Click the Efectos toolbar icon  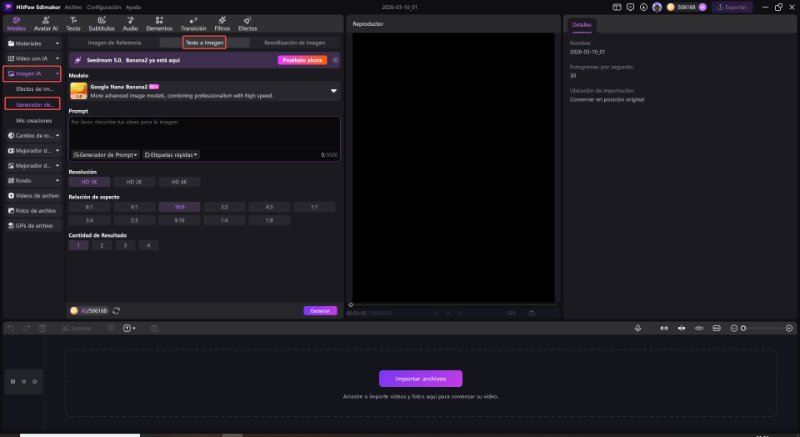pyautogui.click(x=247, y=24)
